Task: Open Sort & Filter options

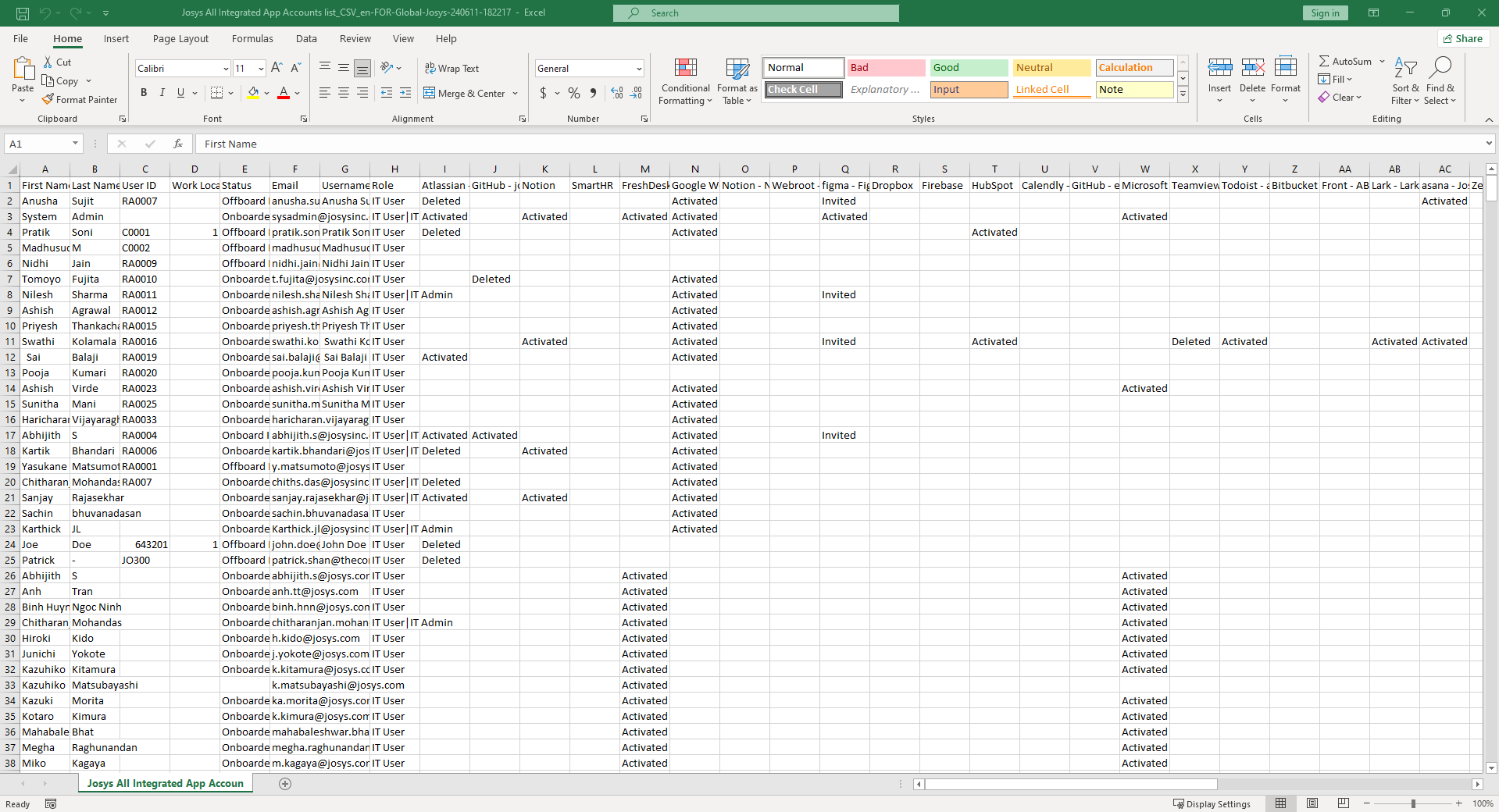Action: (1406, 81)
